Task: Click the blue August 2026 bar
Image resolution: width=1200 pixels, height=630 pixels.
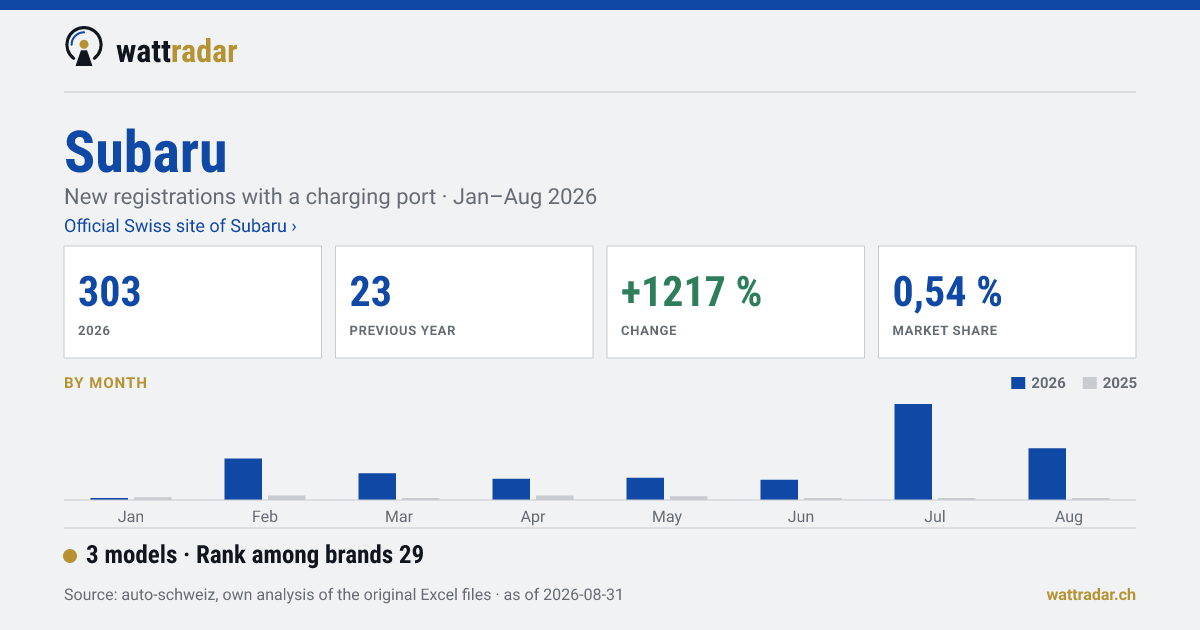Action: tap(1047, 474)
